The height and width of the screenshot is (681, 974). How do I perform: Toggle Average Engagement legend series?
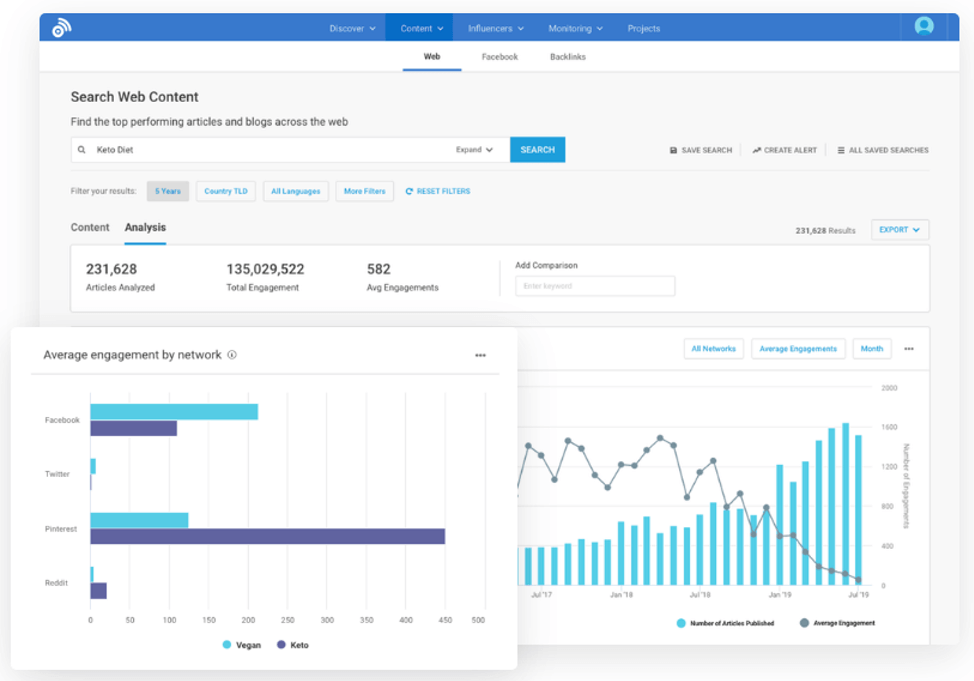tap(837, 623)
